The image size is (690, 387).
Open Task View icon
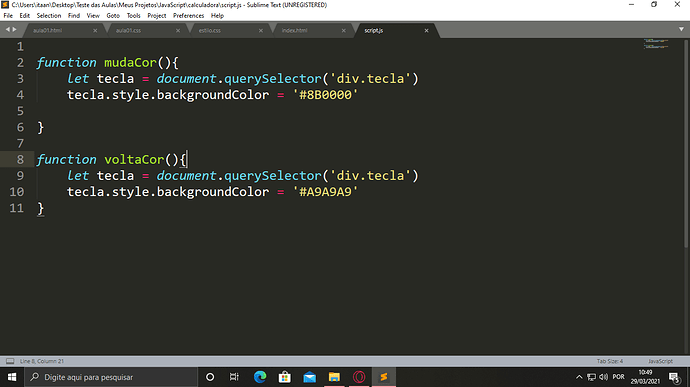click(234, 377)
